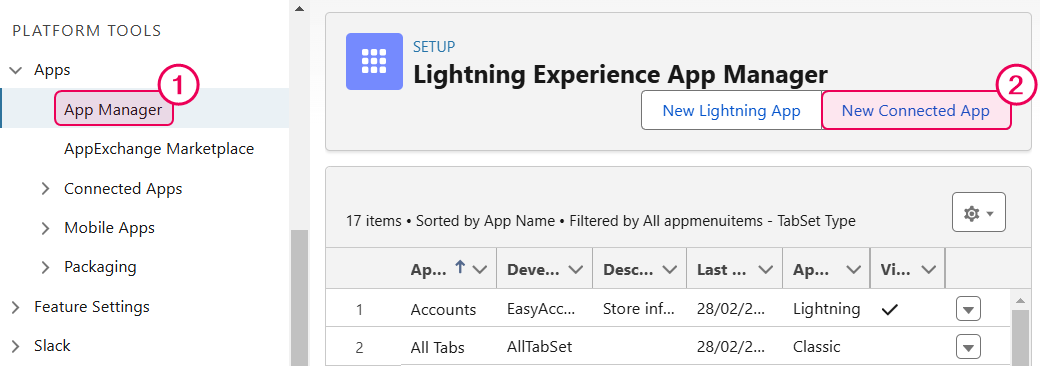This screenshot has height=366, width=1040.
Task: Open Developer Name column menu chevron
Action: coord(576,269)
